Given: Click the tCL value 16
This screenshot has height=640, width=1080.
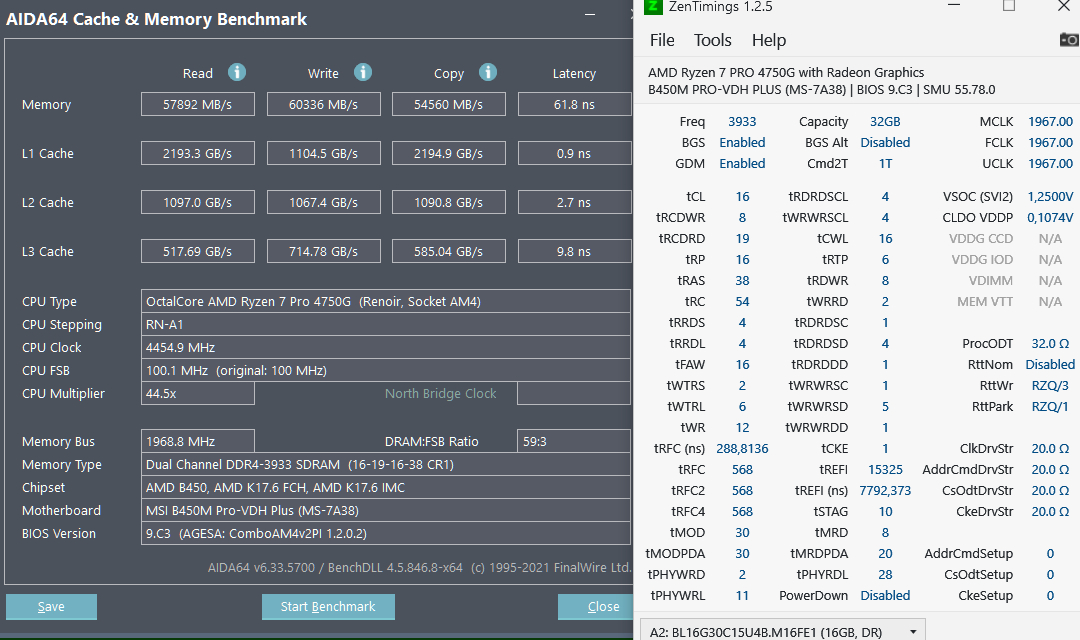Looking at the screenshot, I should [742, 196].
